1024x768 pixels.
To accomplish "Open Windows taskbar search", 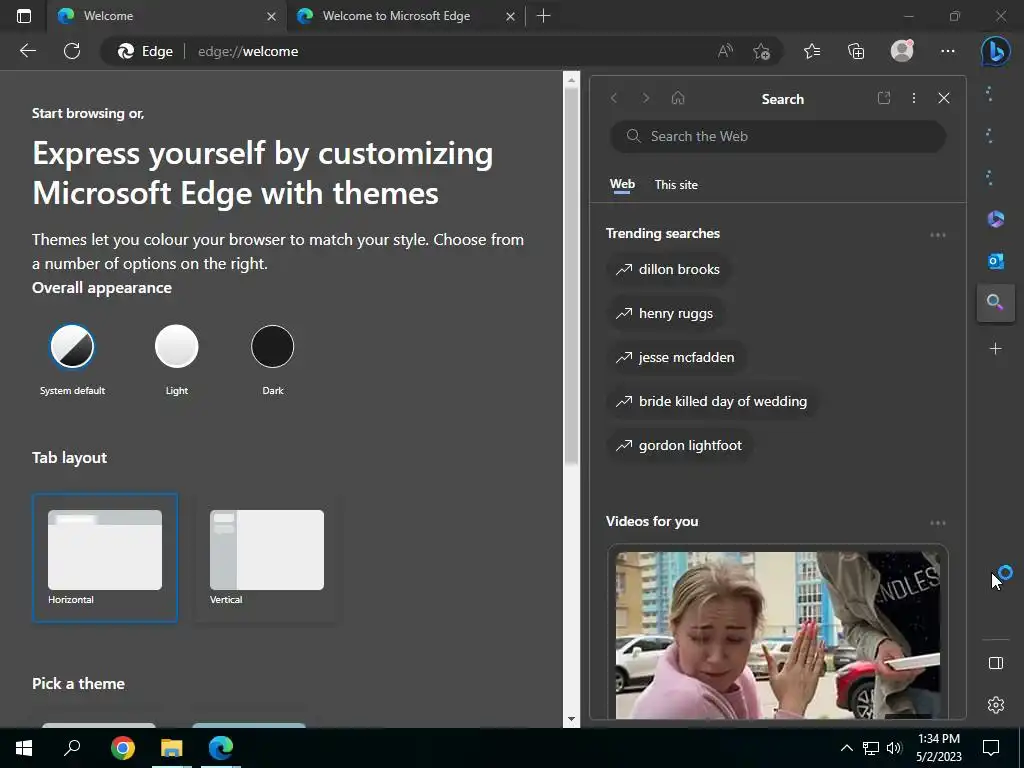I will point(72,748).
